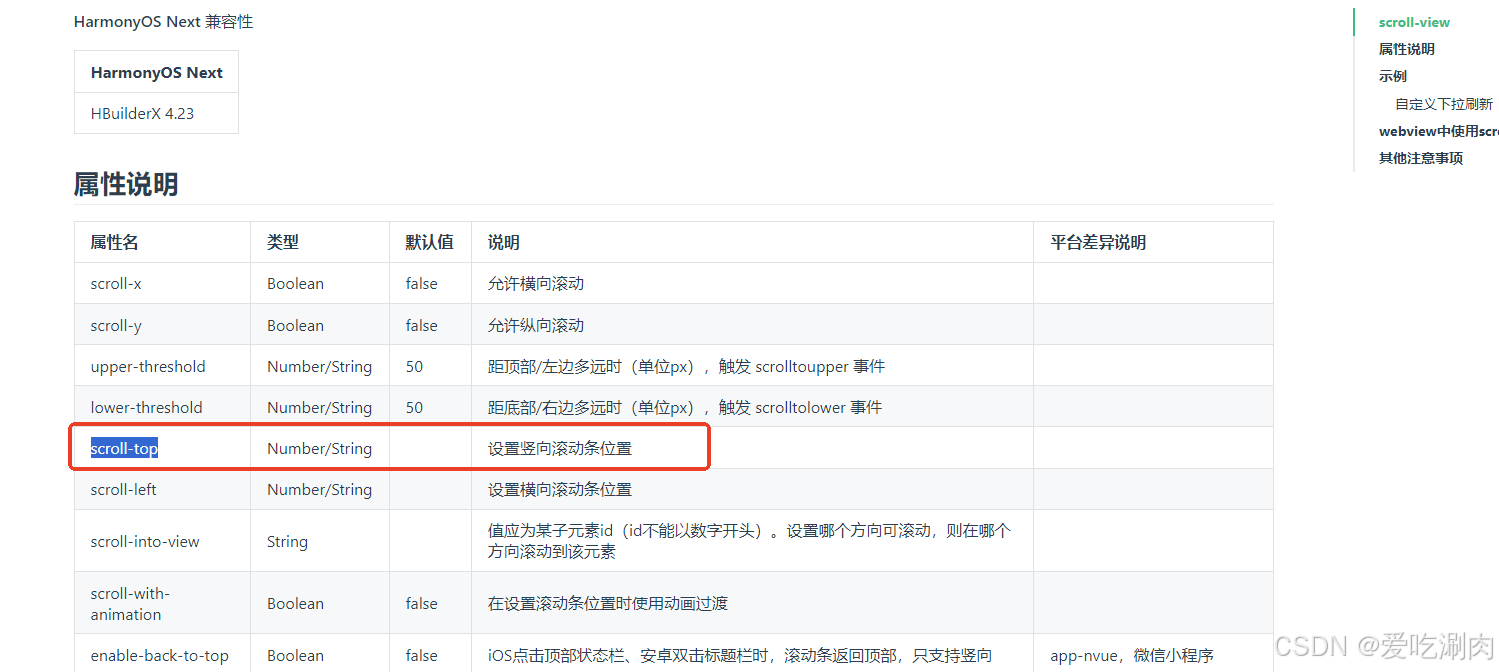The image size is (1499, 672).
Task: Open the "webview中使用scroll-view" sidebar item
Action: point(1438,130)
